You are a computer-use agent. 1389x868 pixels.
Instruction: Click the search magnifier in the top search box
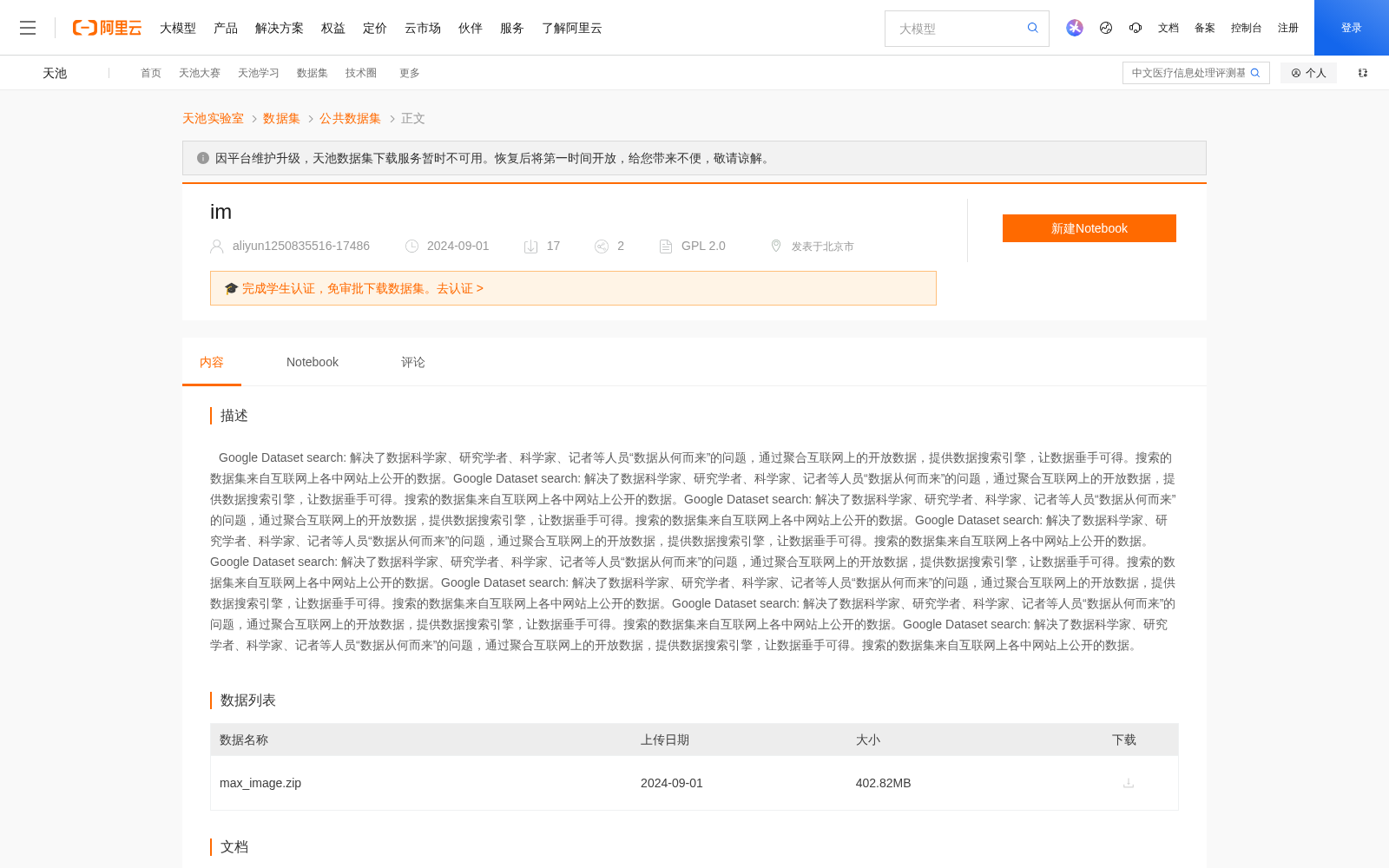click(x=1033, y=28)
